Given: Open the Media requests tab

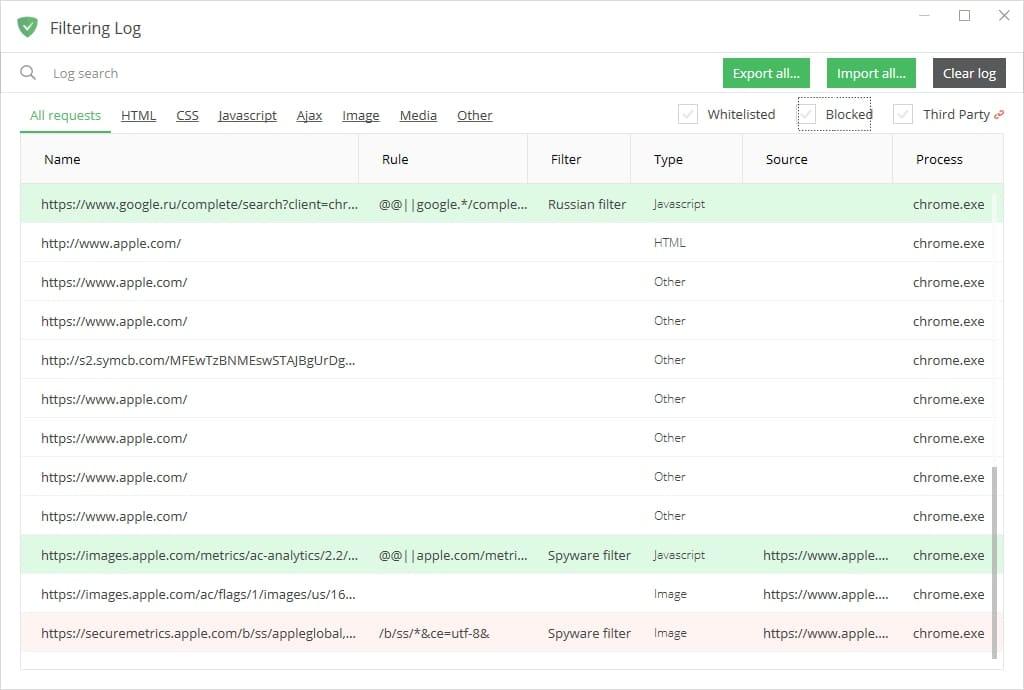Looking at the screenshot, I should point(418,115).
